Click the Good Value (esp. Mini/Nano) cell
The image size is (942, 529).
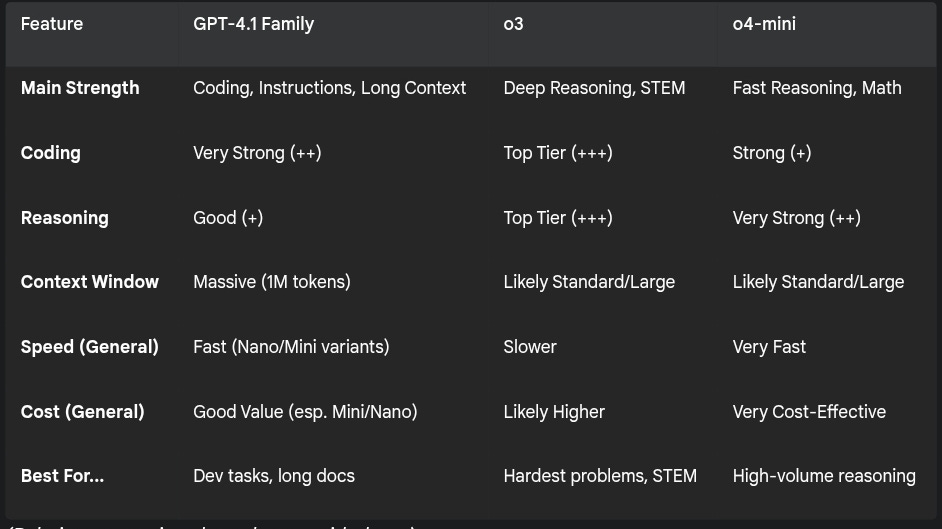point(305,411)
